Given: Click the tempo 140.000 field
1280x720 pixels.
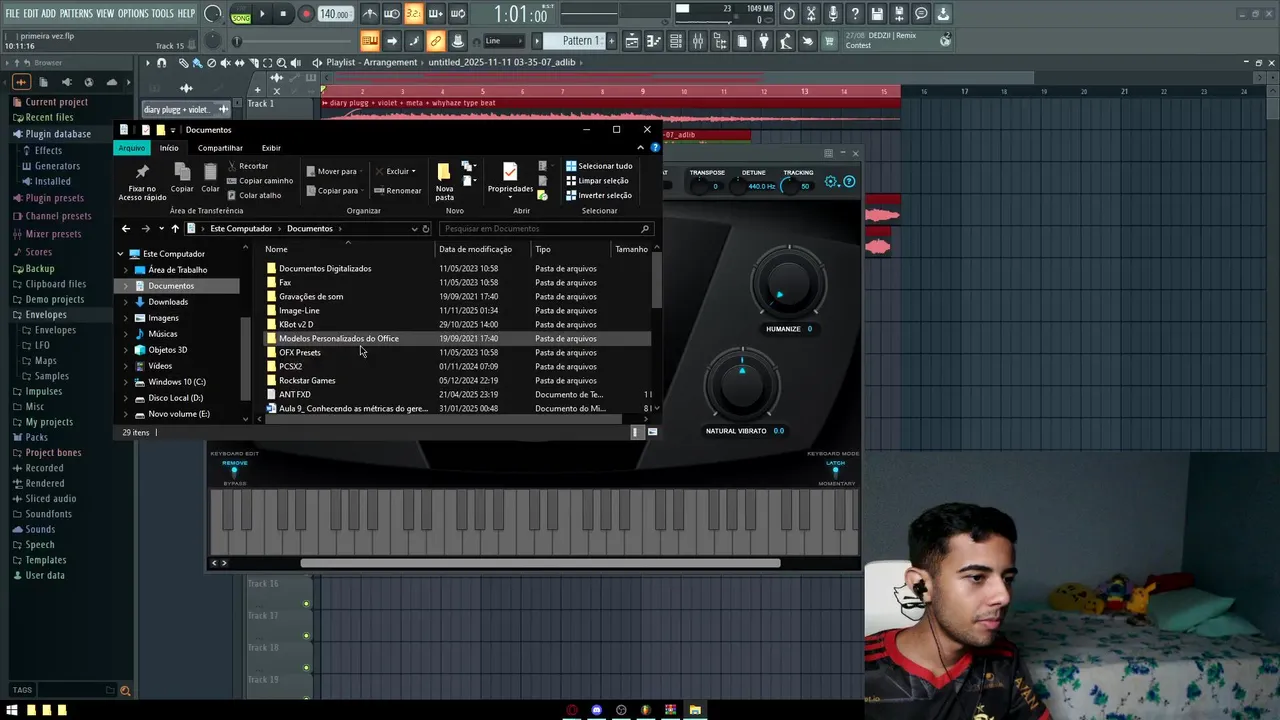Looking at the screenshot, I should click(335, 14).
